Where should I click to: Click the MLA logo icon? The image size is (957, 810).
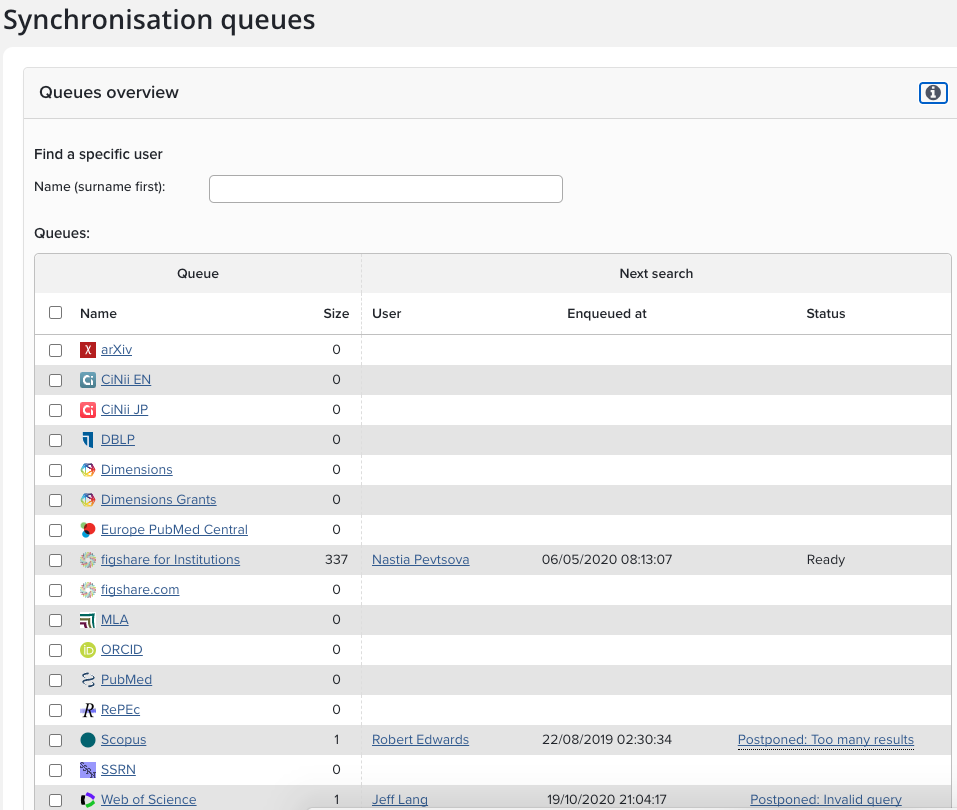88,620
